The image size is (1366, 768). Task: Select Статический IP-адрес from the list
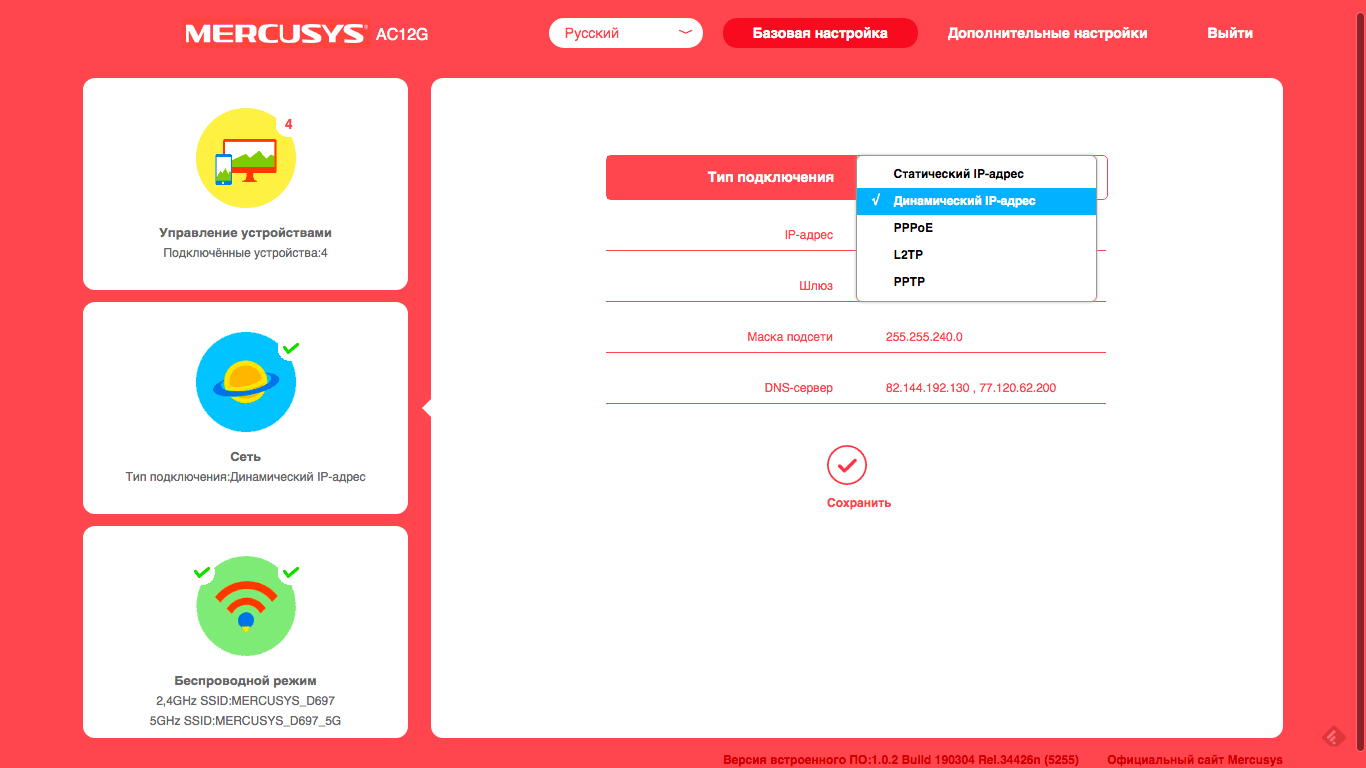pos(958,174)
